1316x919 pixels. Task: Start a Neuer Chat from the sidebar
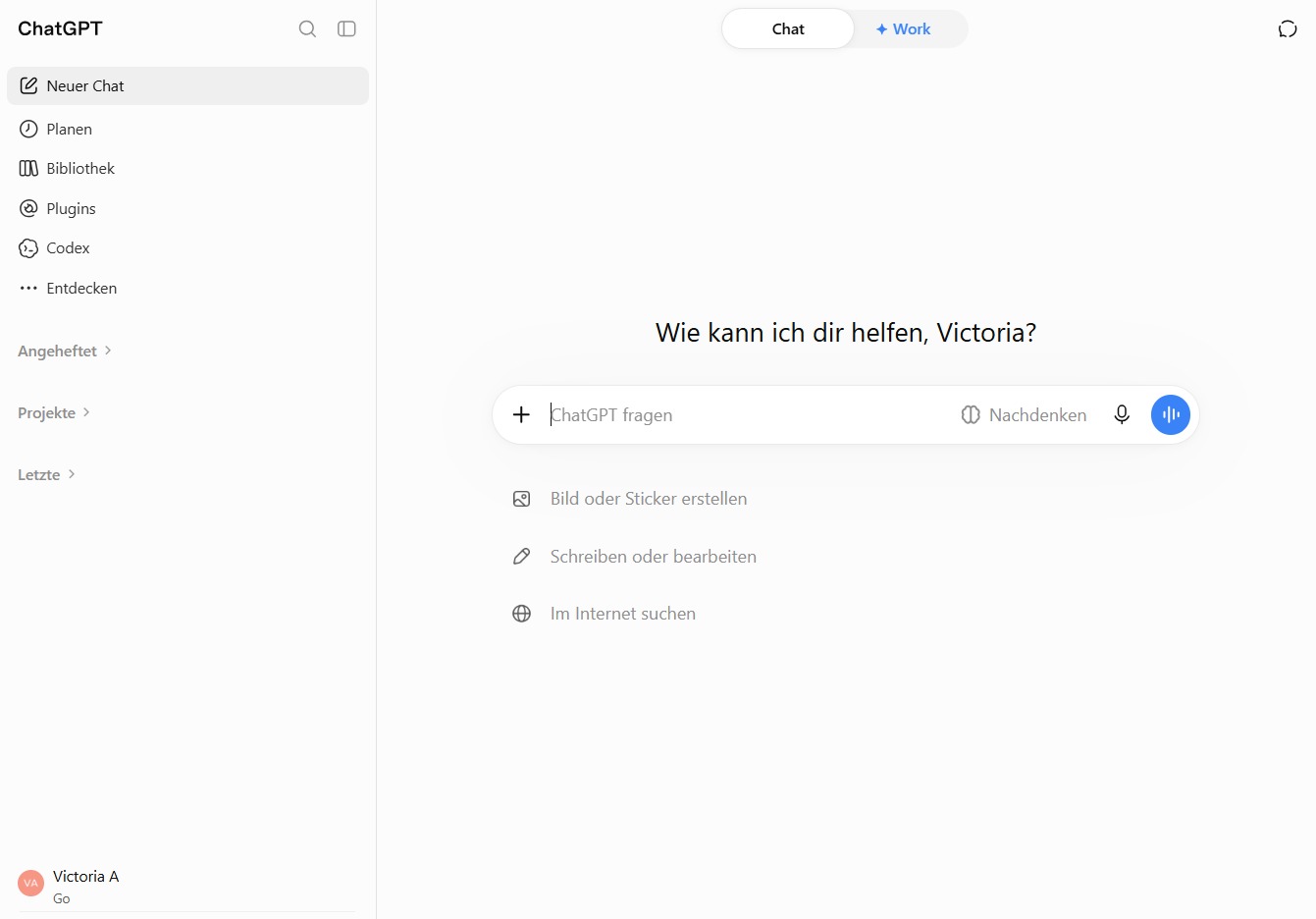[x=187, y=85]
